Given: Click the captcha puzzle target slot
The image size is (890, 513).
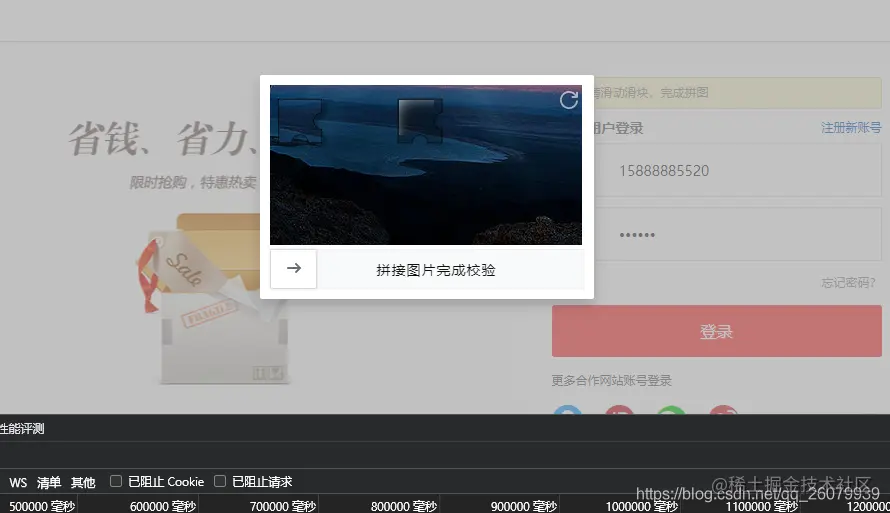Looking at the screenshot, I should coord(420,121).
